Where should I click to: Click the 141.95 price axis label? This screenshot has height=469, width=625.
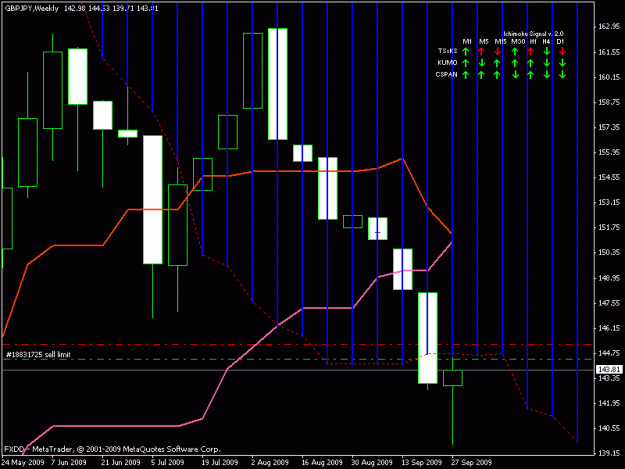[x=609, y=403]
